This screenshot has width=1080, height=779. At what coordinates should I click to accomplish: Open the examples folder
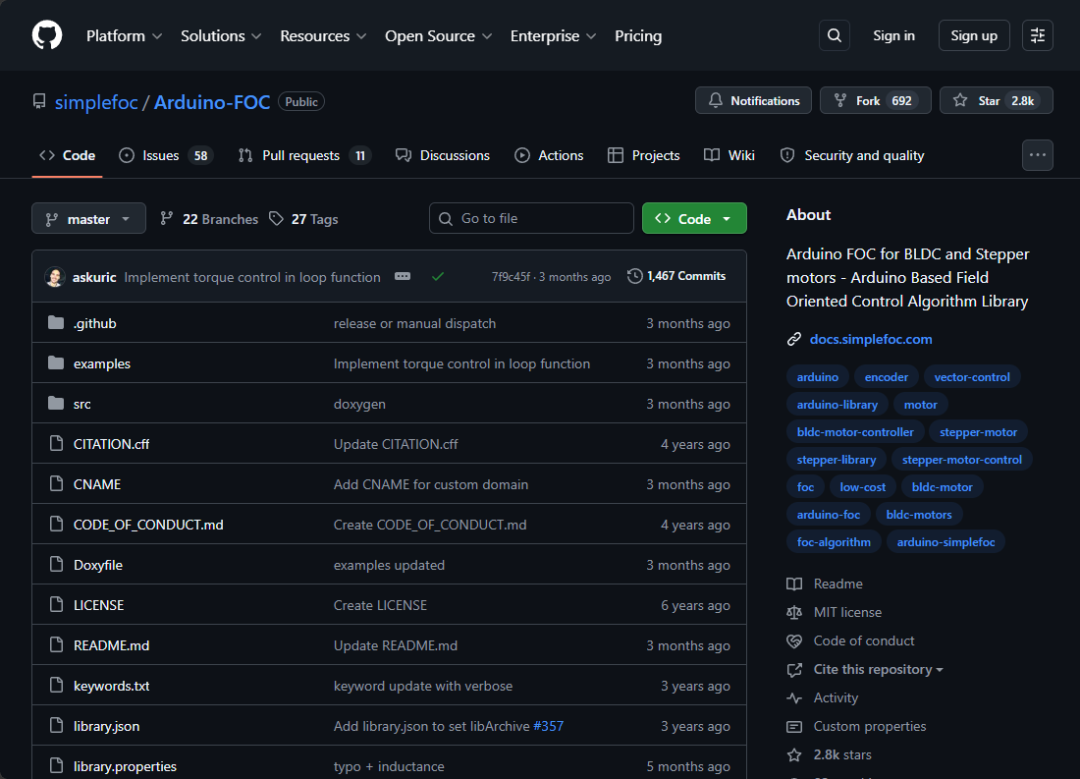coord(102,364)
